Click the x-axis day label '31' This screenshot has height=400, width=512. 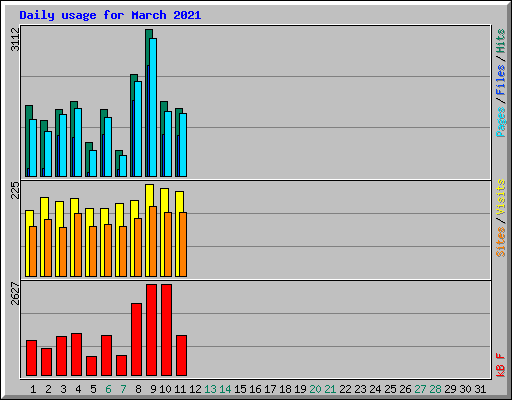point(480,389)
